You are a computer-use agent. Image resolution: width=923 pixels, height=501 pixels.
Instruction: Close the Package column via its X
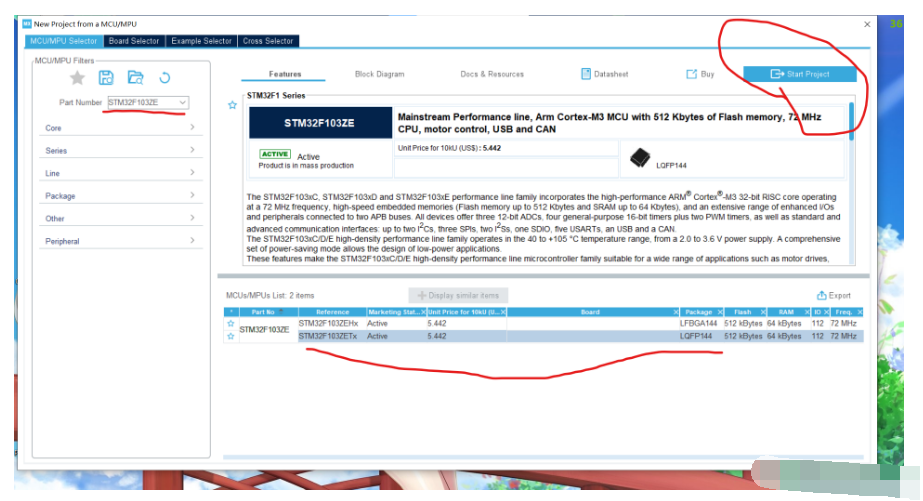(720, 312)
